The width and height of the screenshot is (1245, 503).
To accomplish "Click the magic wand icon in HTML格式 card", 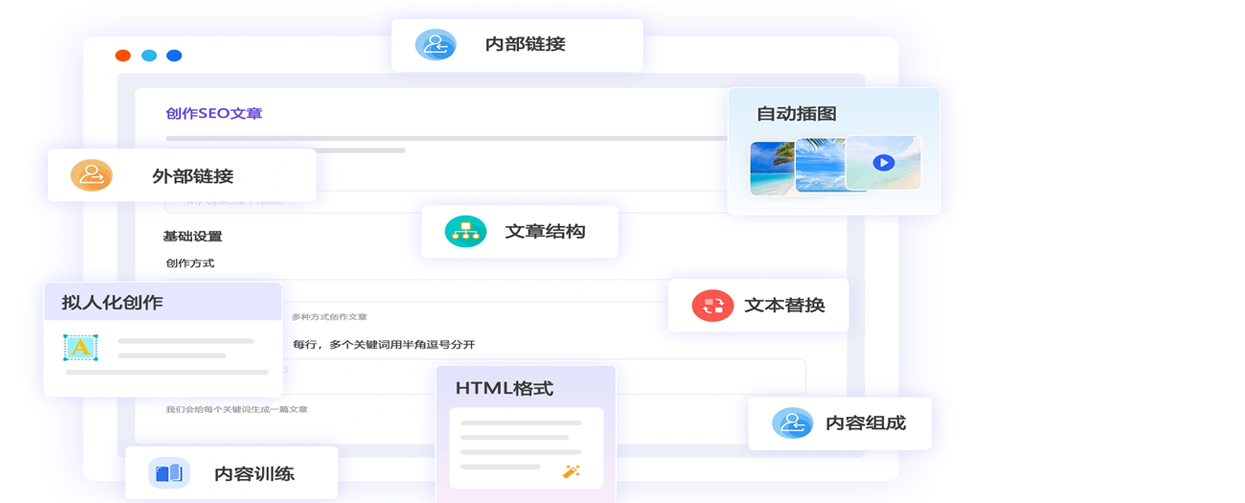I will [x=571, y=471].
